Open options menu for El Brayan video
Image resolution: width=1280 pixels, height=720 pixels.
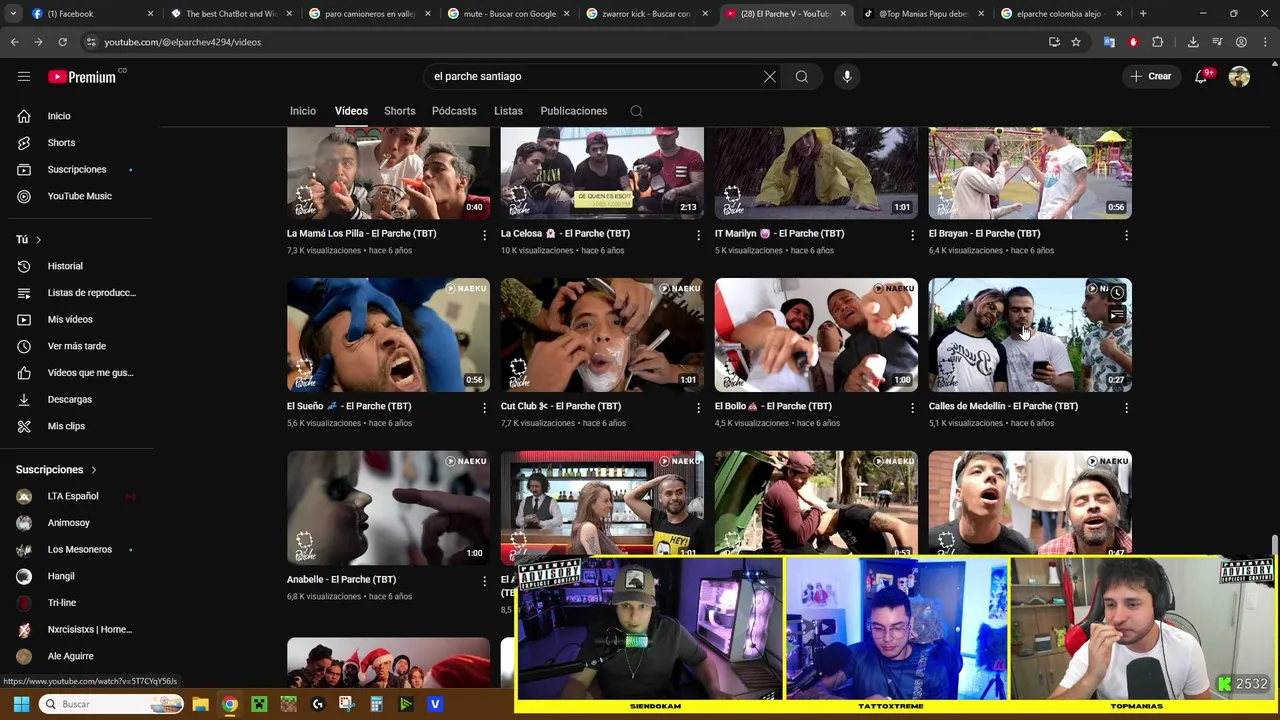point(1126,235)
